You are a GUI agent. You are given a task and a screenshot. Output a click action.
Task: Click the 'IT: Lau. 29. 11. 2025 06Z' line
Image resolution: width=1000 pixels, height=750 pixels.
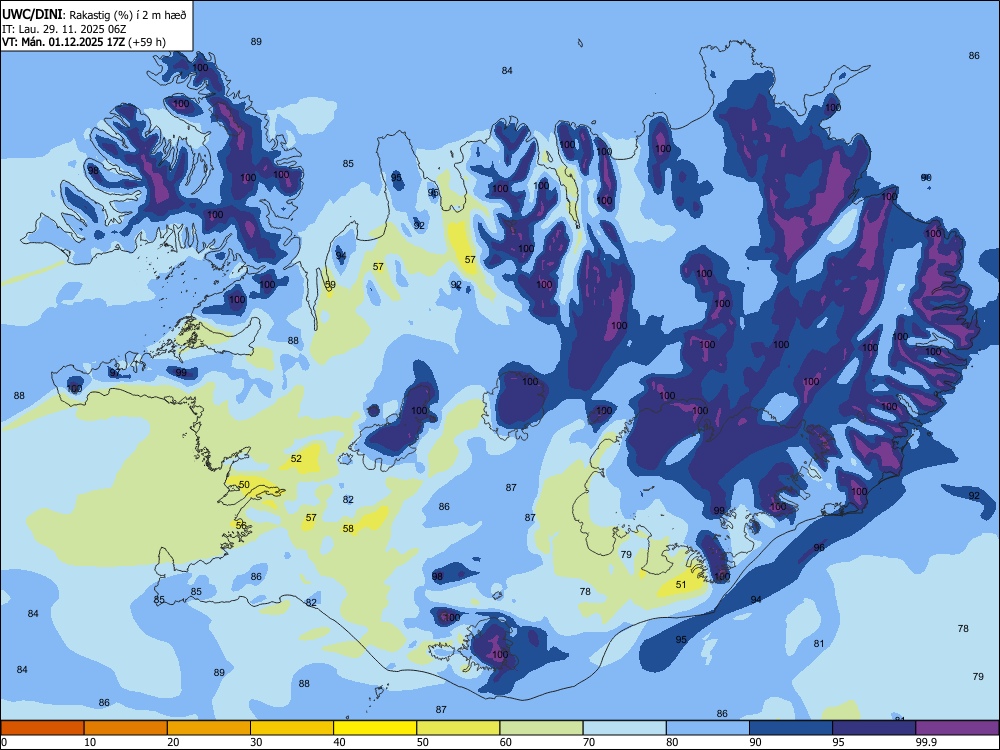[x=64, y=29]
